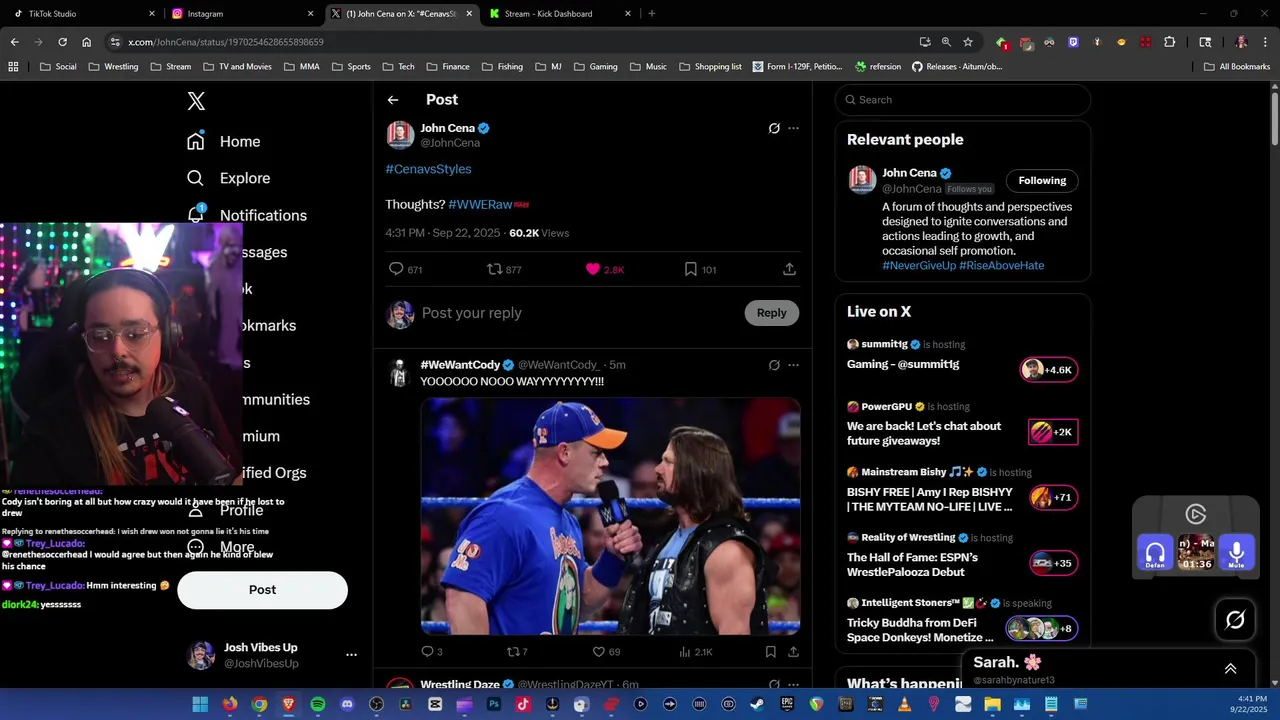Open Josh Vibes Up account menu

click(272, 655)
